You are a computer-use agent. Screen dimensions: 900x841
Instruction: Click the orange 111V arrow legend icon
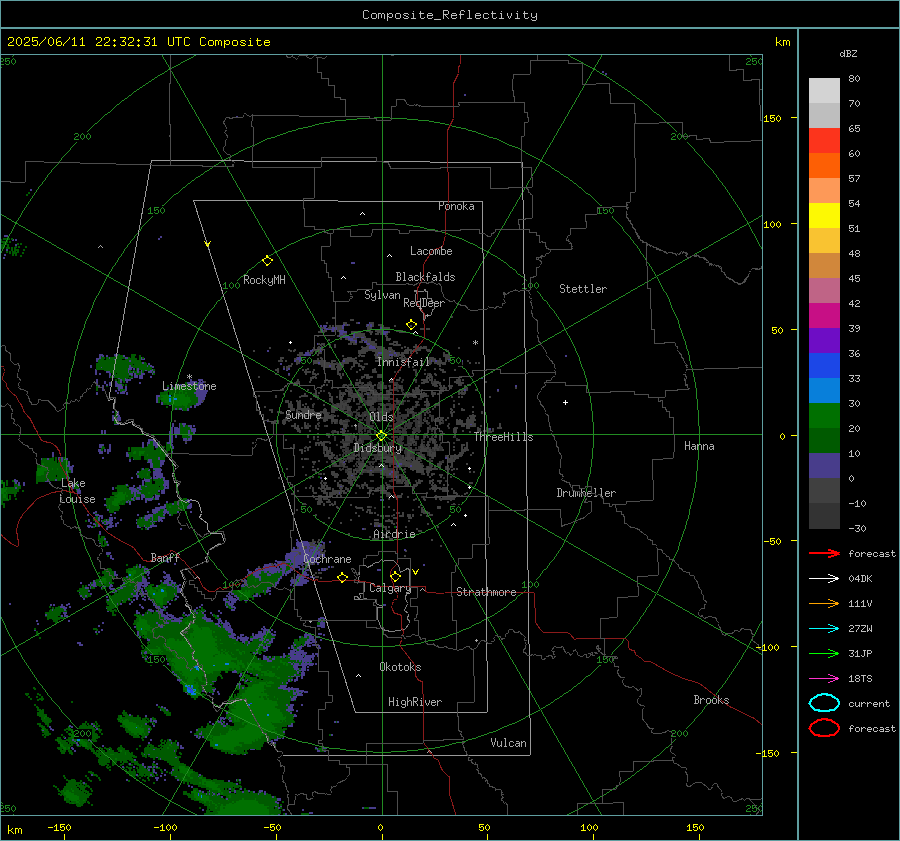(824, 603)
